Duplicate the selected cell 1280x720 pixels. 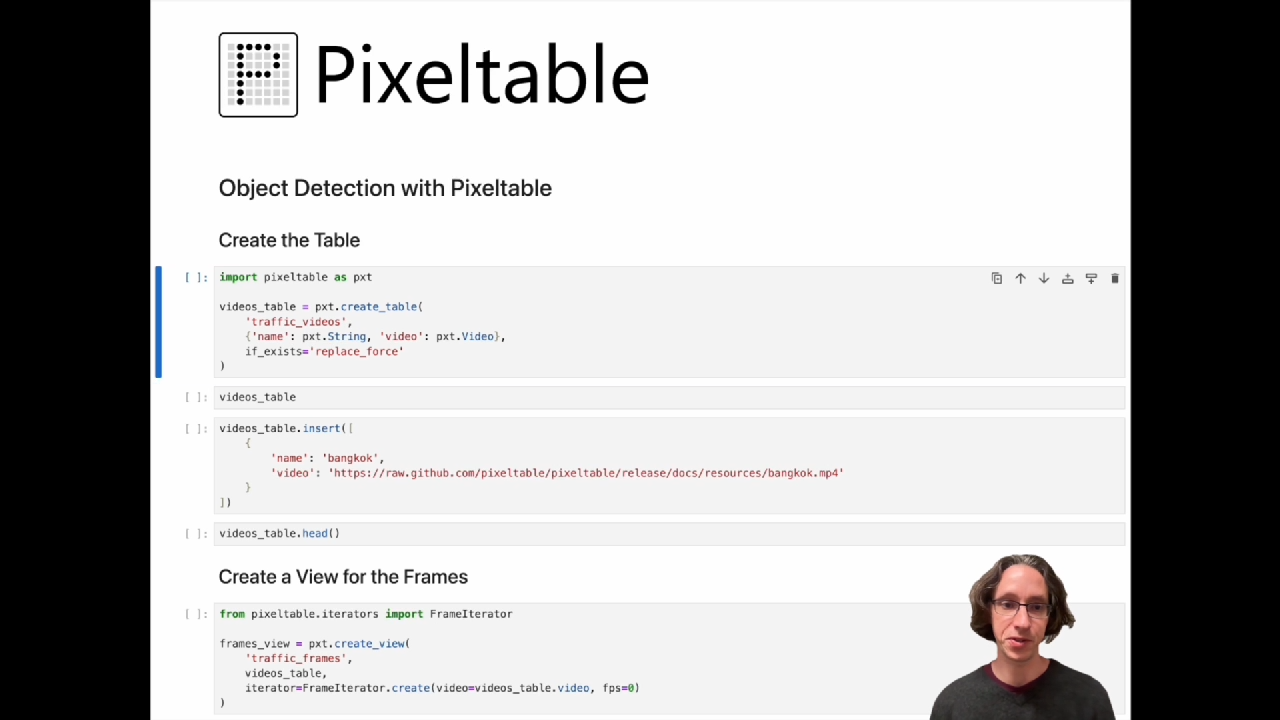click(997, 279)
